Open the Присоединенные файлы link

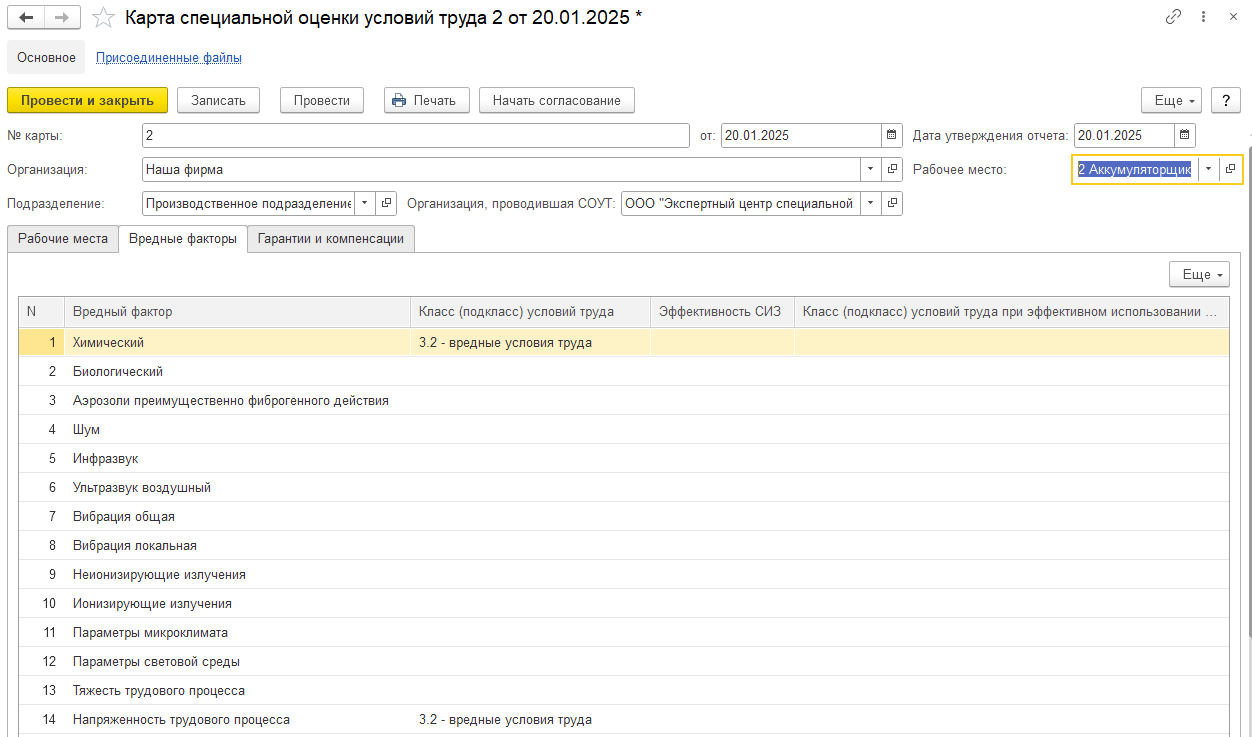168,58
